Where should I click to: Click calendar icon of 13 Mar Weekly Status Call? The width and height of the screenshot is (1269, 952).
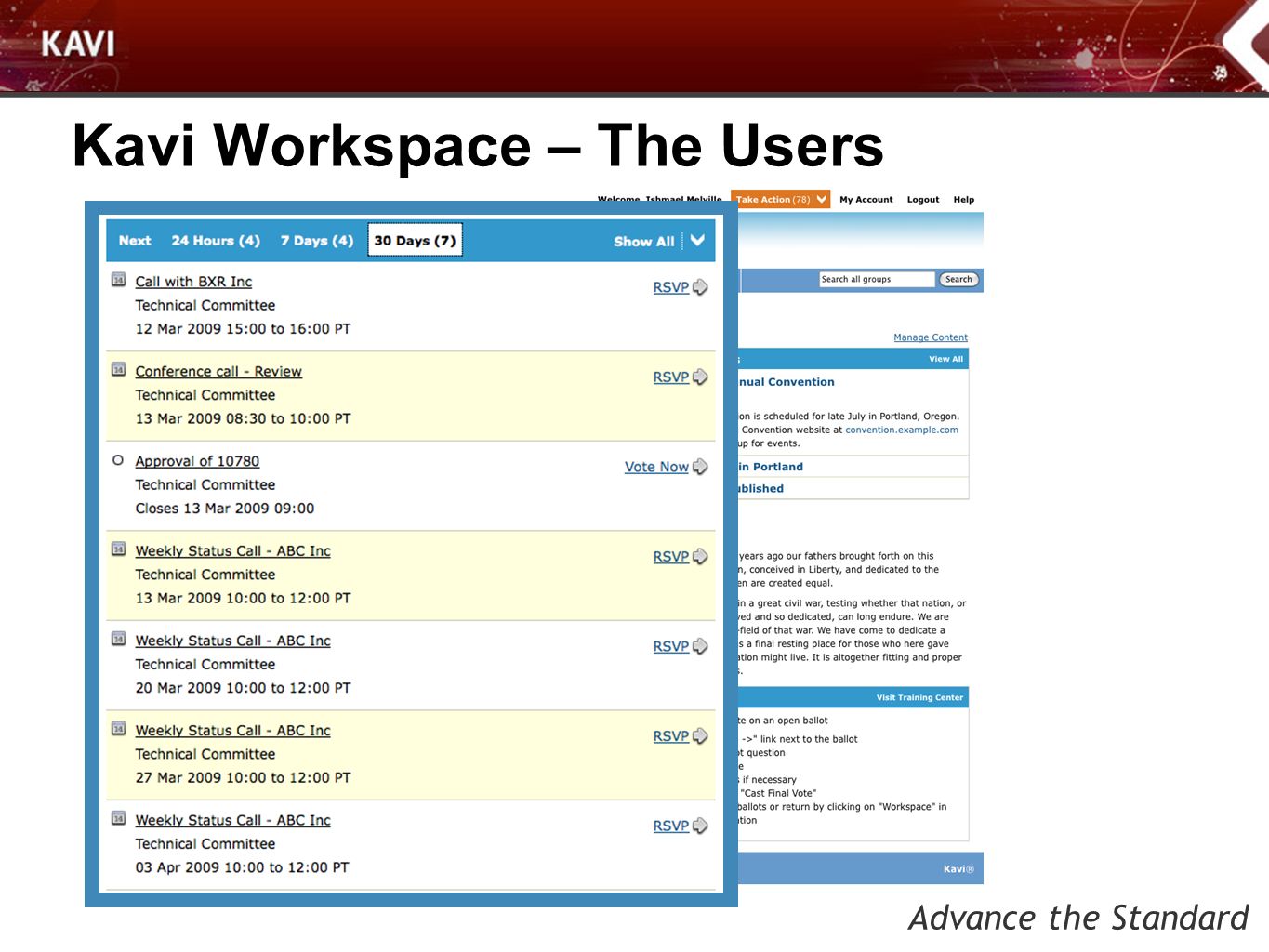(118, 549)
